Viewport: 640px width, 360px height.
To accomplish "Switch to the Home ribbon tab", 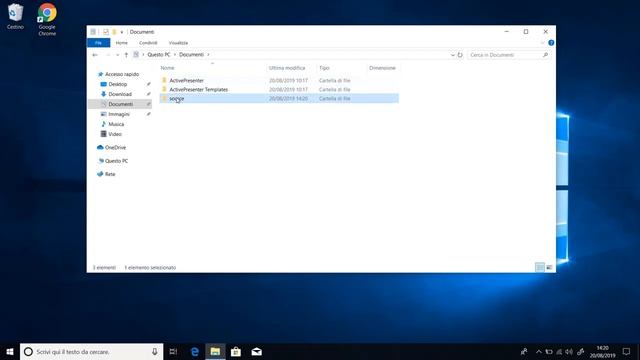I will (x=122, y=43).
